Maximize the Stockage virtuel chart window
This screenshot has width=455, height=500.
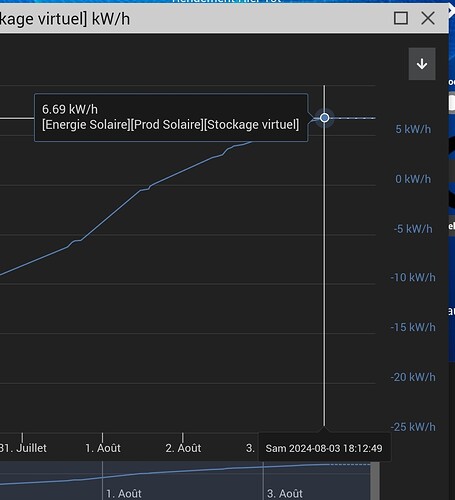[x=401, y=18]
